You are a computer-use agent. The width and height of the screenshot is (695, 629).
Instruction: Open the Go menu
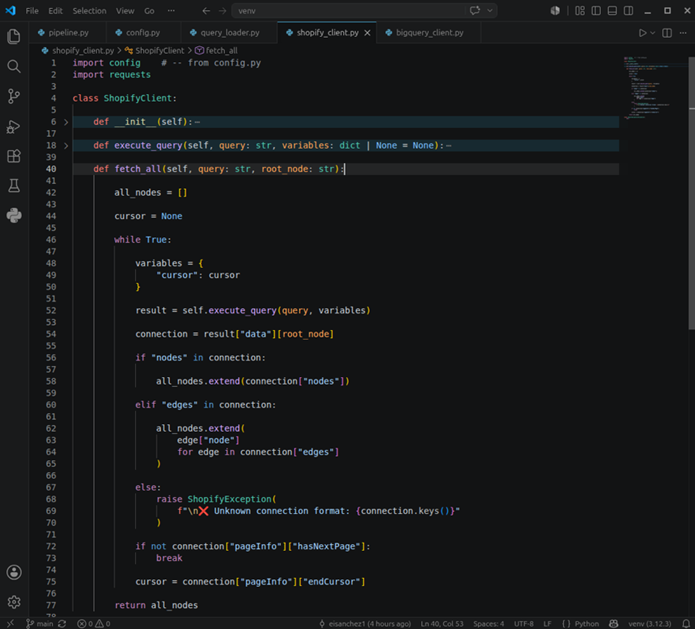[x=149, y=11]
